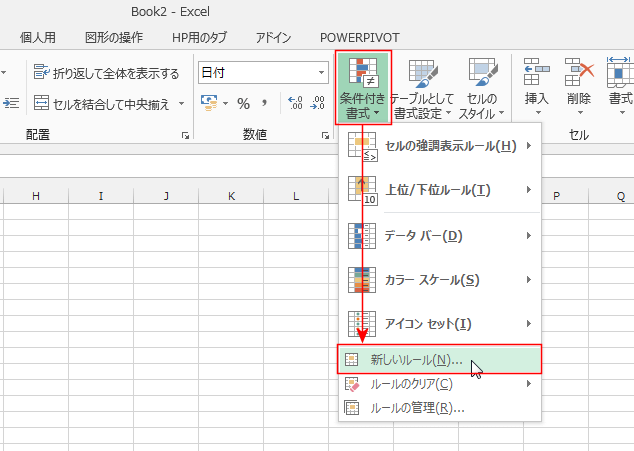Click the 挿入 insert cells icon

(x=537, y=72)
